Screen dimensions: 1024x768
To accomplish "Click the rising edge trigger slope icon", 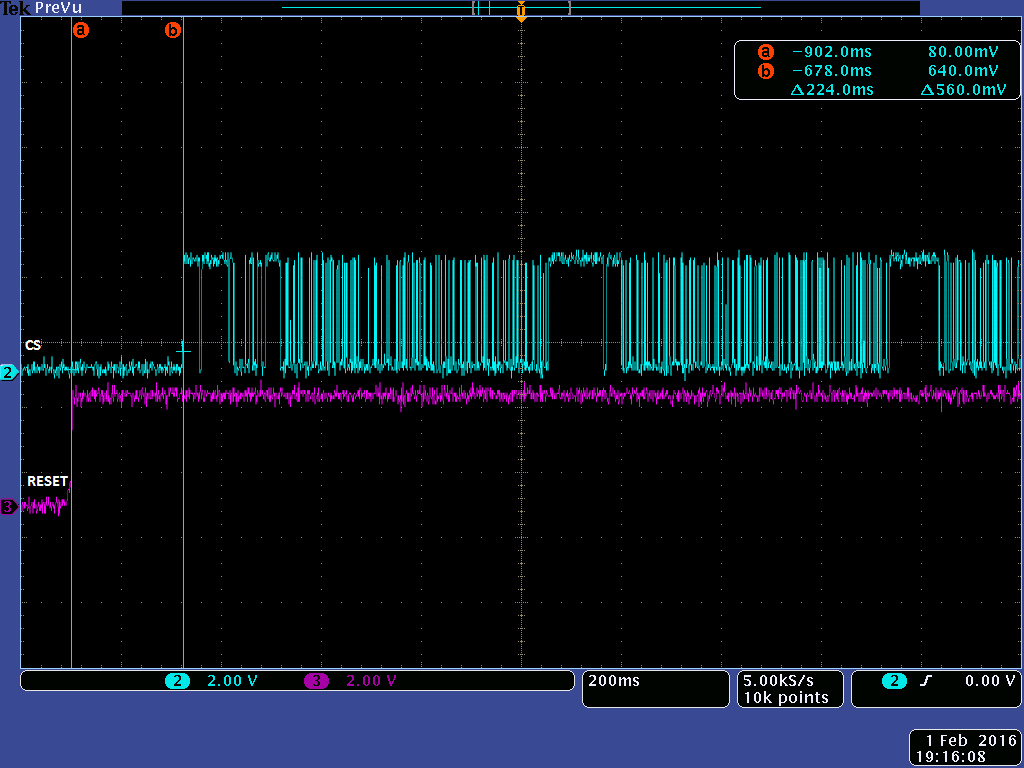I will pos(925,680).
